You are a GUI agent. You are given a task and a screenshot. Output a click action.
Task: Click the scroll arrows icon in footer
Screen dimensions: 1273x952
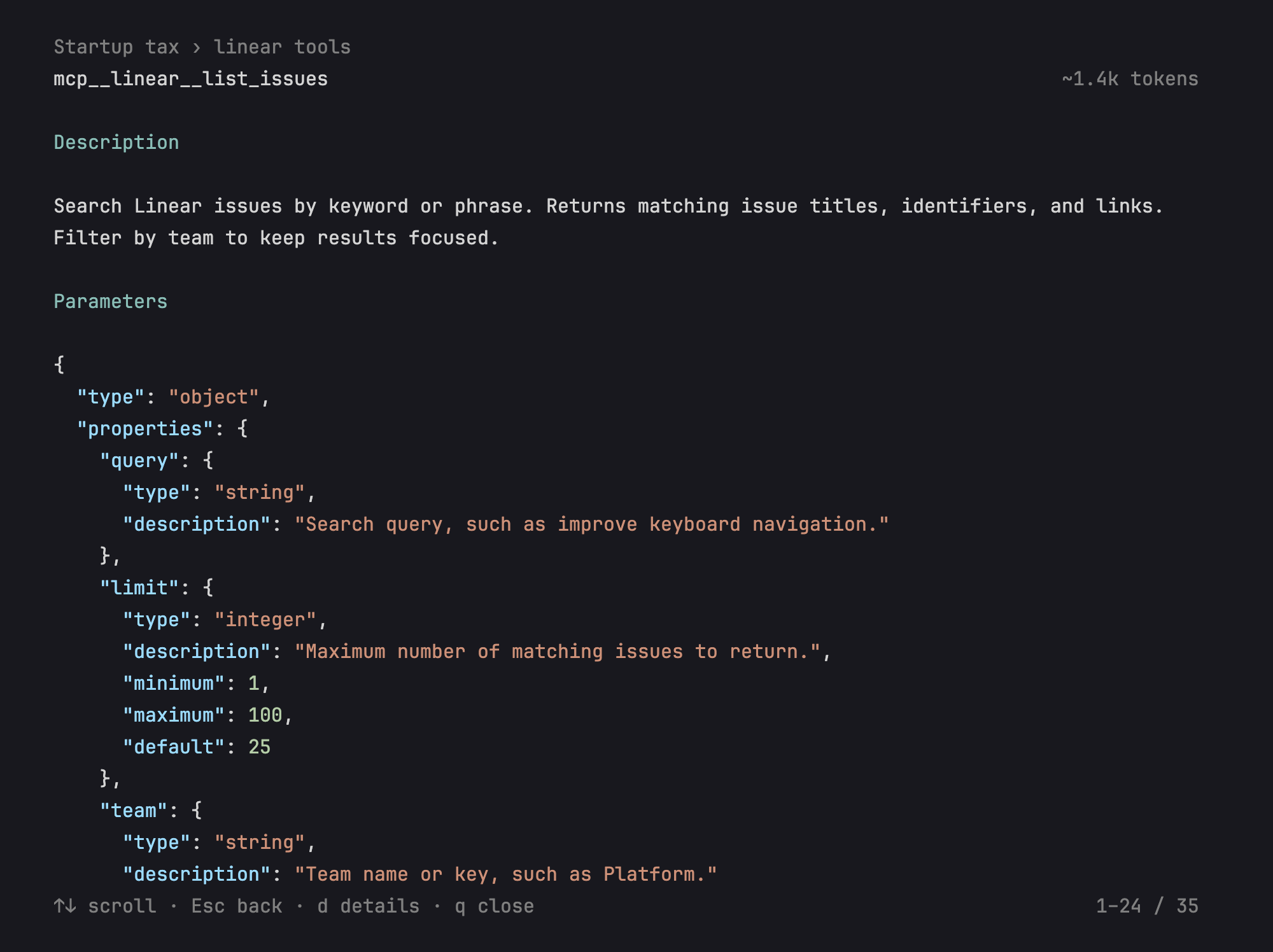pos(65,906)
